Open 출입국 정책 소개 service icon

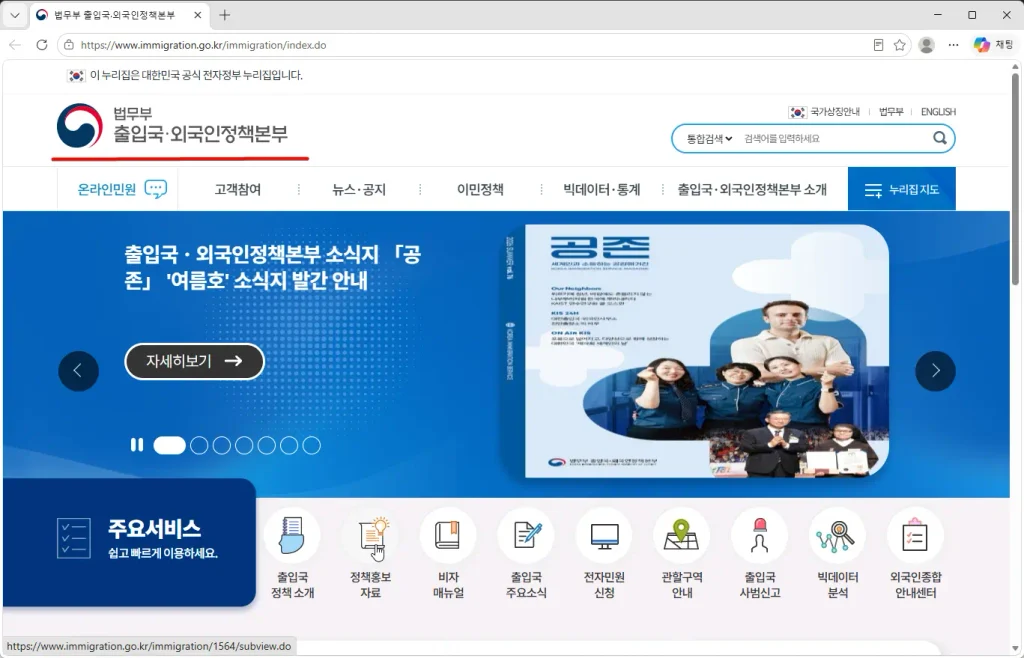coord(292,537)
